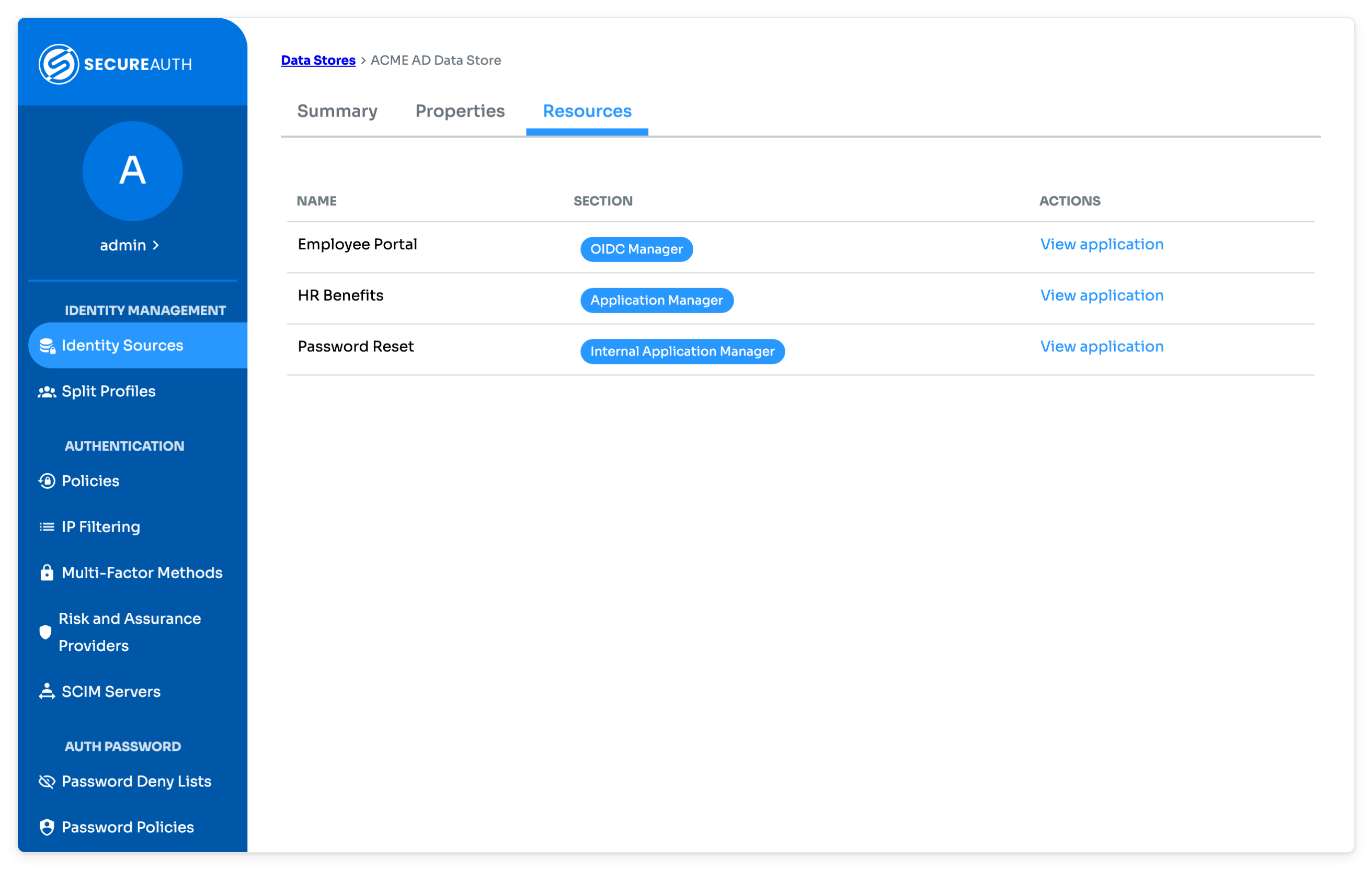This screenshot has width=1372, height=870.
Task: Open Identity Sources in sidebar
Action: pos(138,345)
